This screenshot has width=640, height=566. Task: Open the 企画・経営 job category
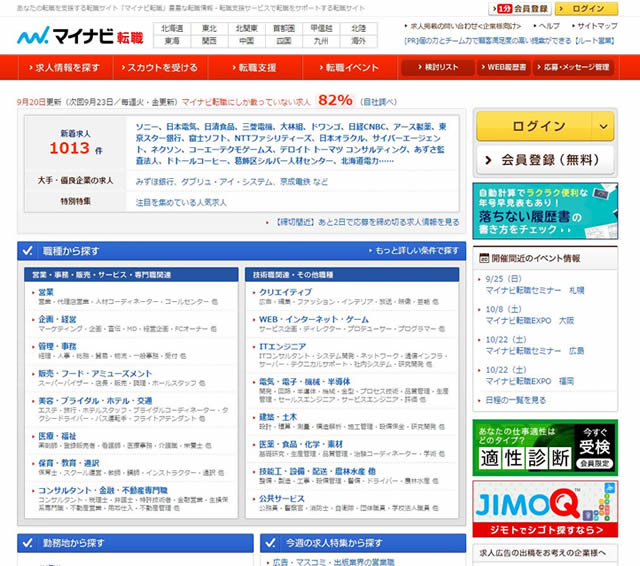click(x=57, y=319)
